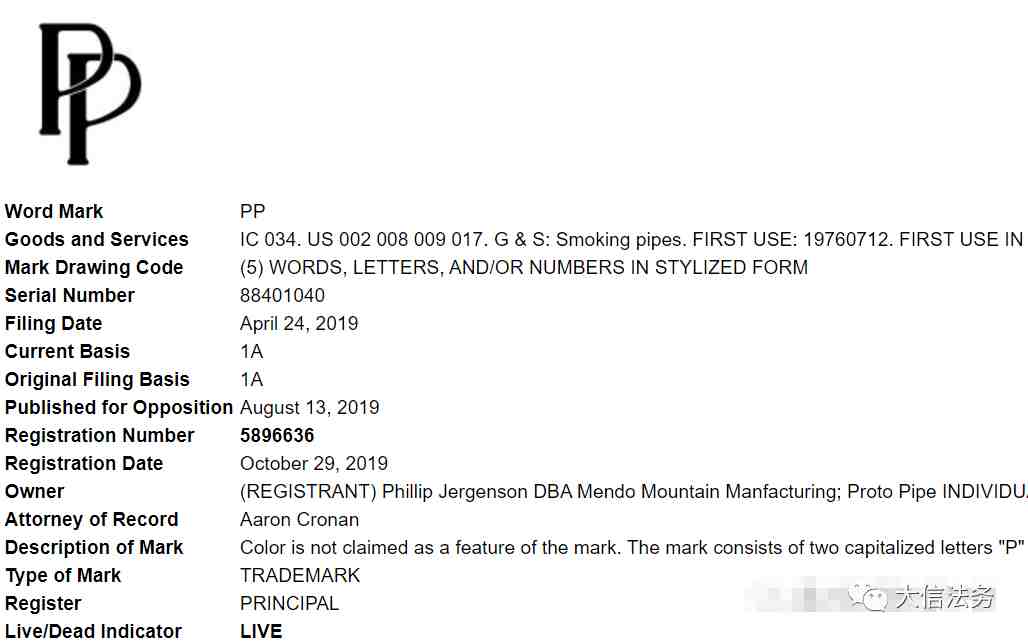Click the filing date April 24, 2019
Screen dimensions: 1028x642
click(299, 323)
